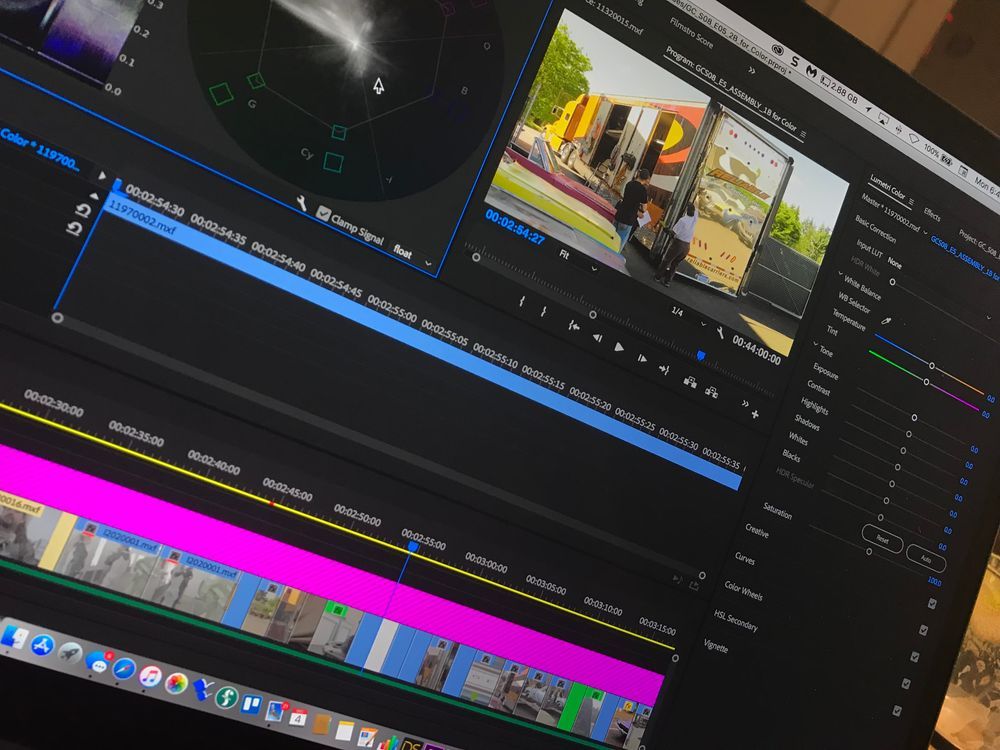Viewport: 1000px width, 750px height.
Task: Collapse the Tone section
Action: pos(816,344)
